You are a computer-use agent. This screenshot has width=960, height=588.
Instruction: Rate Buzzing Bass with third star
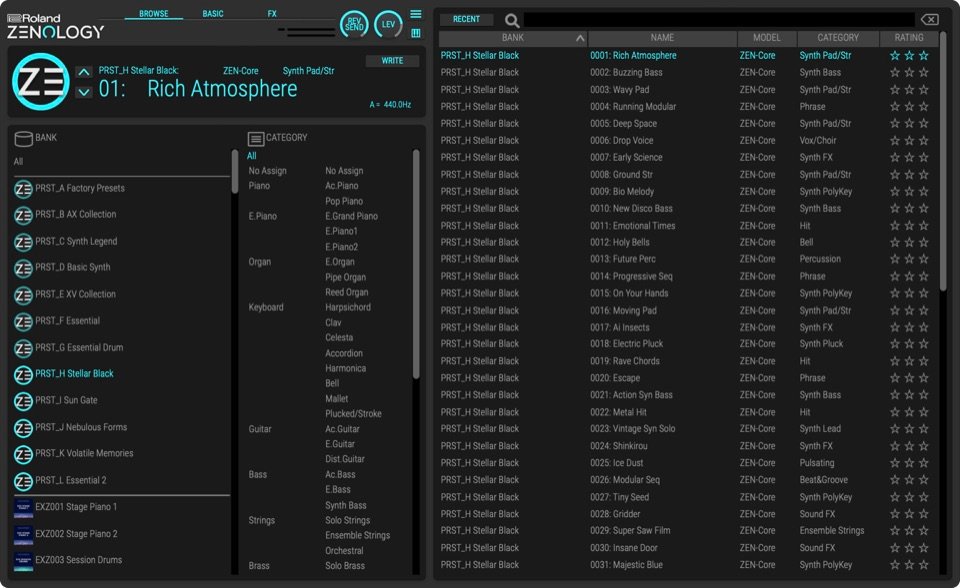tap(924, 73)
